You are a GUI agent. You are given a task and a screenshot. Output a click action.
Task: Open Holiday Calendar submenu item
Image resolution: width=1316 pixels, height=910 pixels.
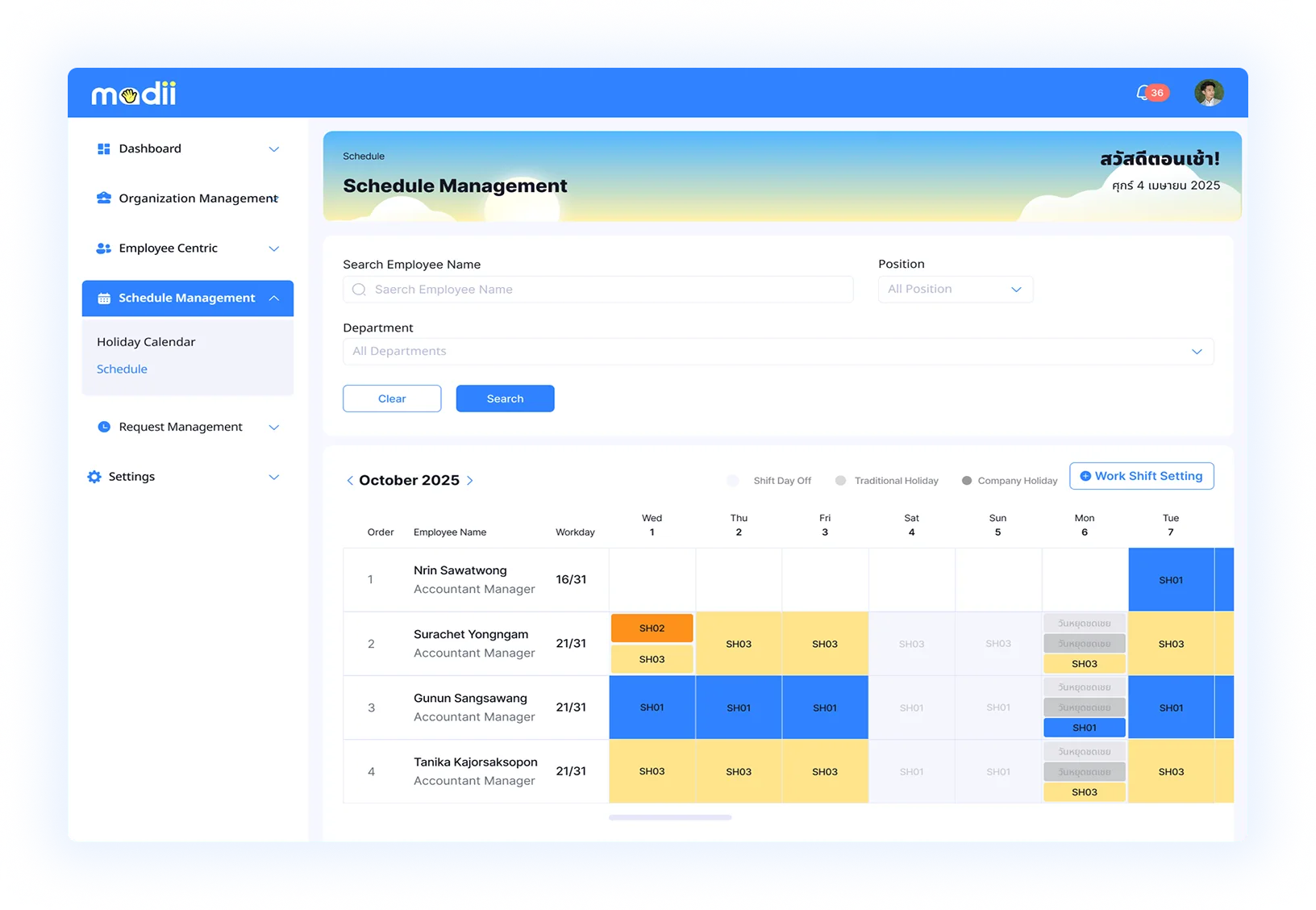point(146,342)
